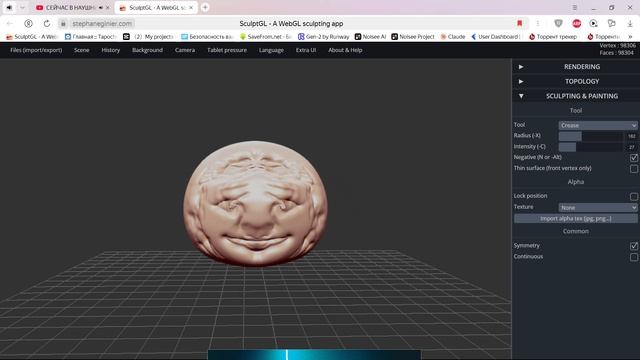Click the sculpted face model
This screenshot has width=640, height=360.
[x=255, y=203]
